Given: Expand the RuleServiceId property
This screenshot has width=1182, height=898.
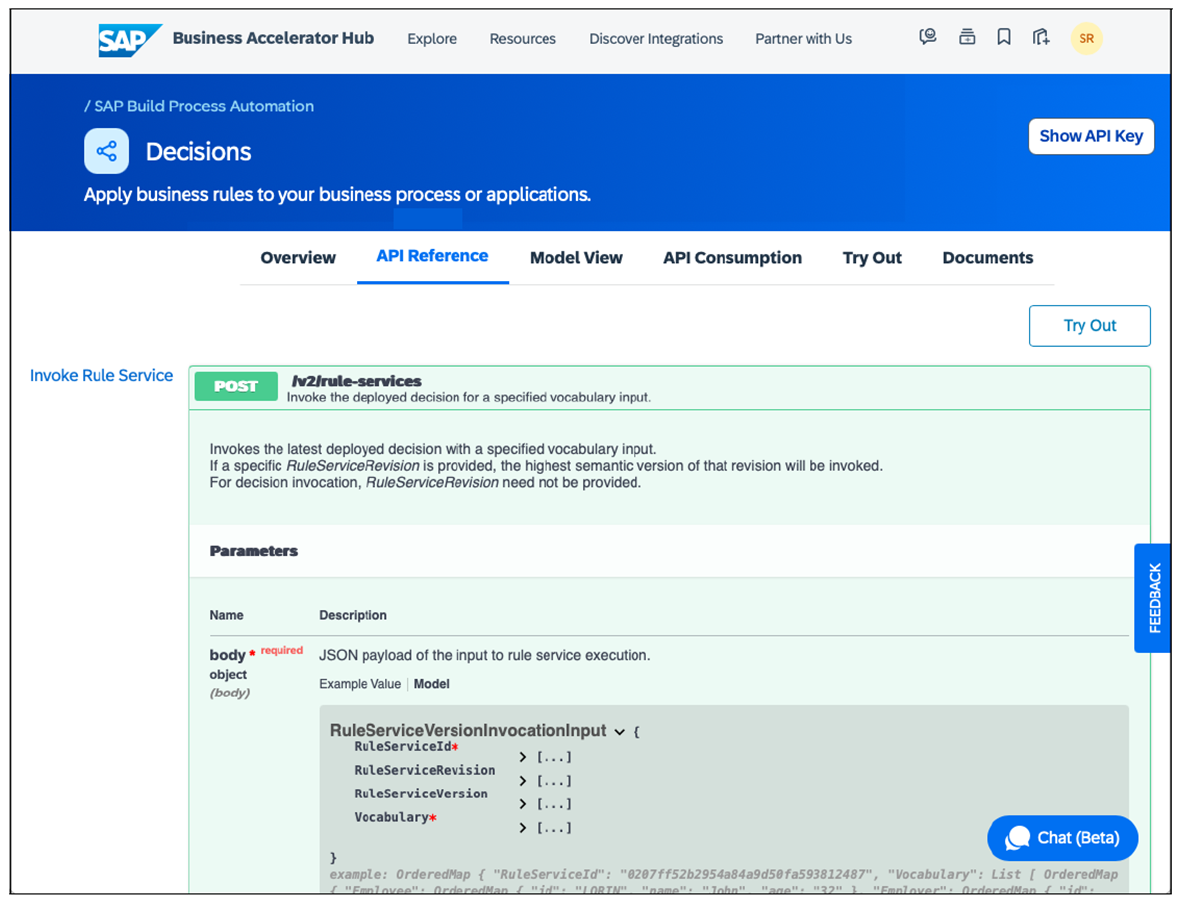Looking at the screenshot, I should pos(523,758).
